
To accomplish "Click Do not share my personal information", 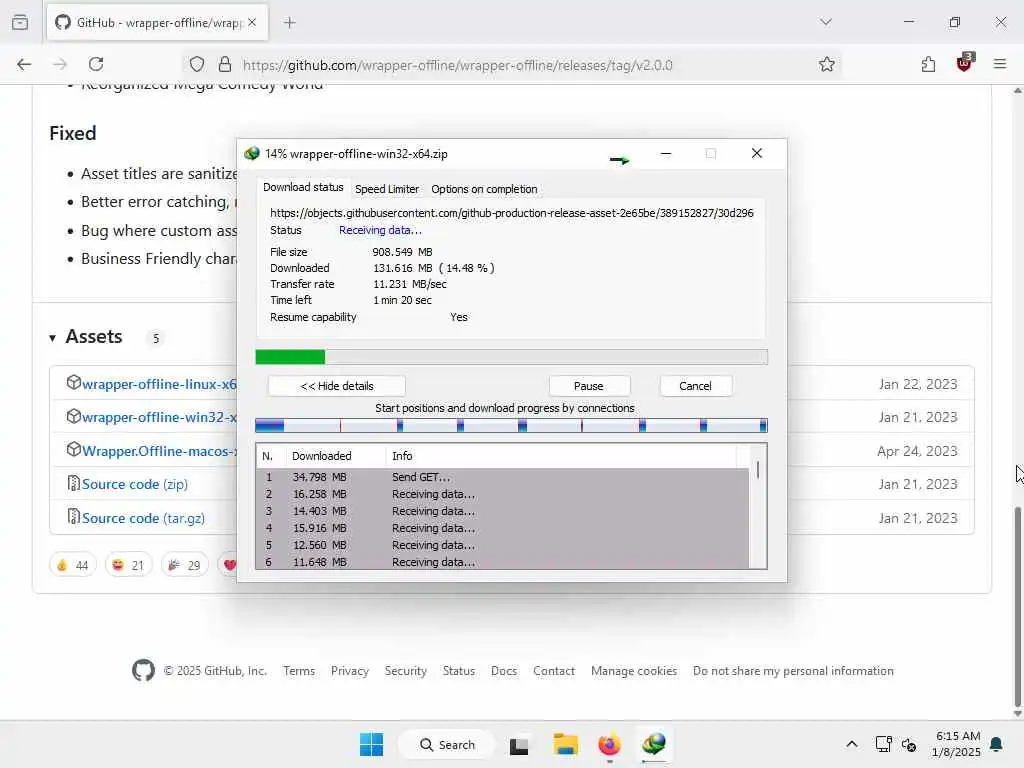I will [x=793, y=671].
